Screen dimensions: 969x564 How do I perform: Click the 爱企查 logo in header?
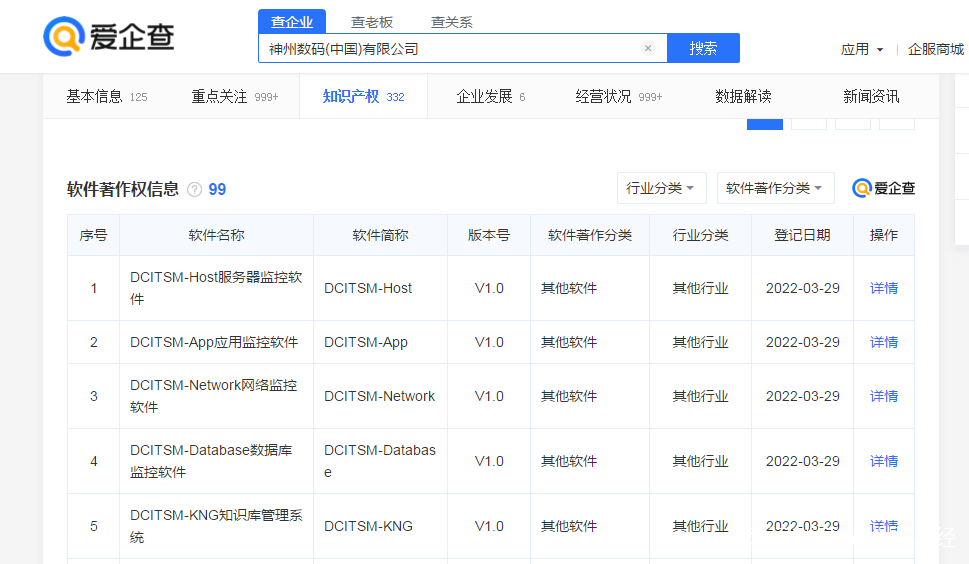point(109,37)
